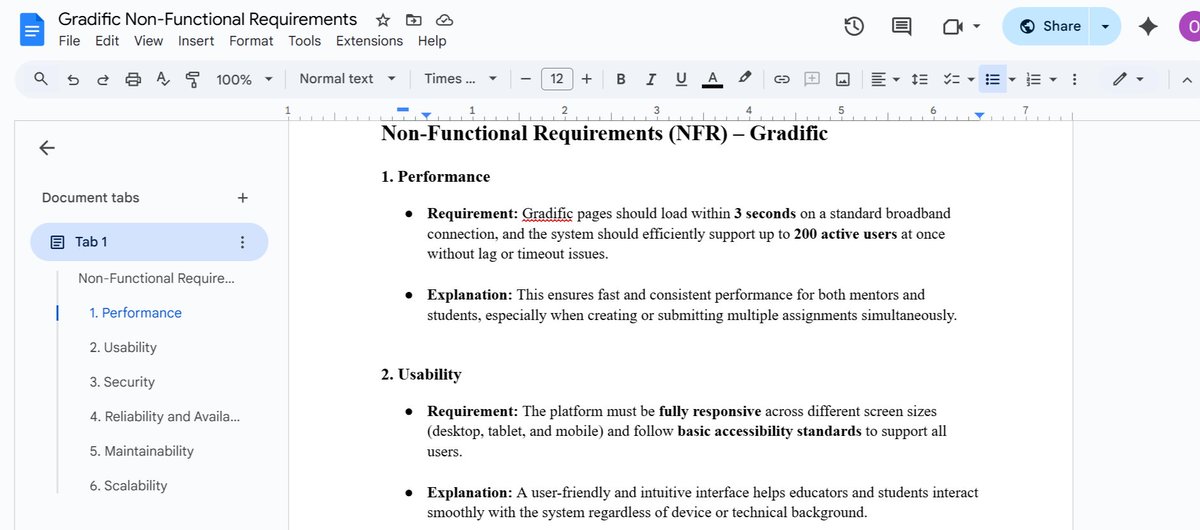Expand checklist options arrow

point(971,79)
